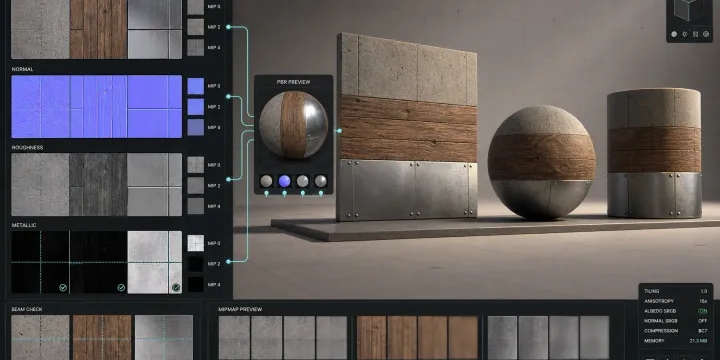The width and height of the screenshot is (720, 360).
Task: Select the Metallic MIP 2 swatch
Action: tap(196, 264)
